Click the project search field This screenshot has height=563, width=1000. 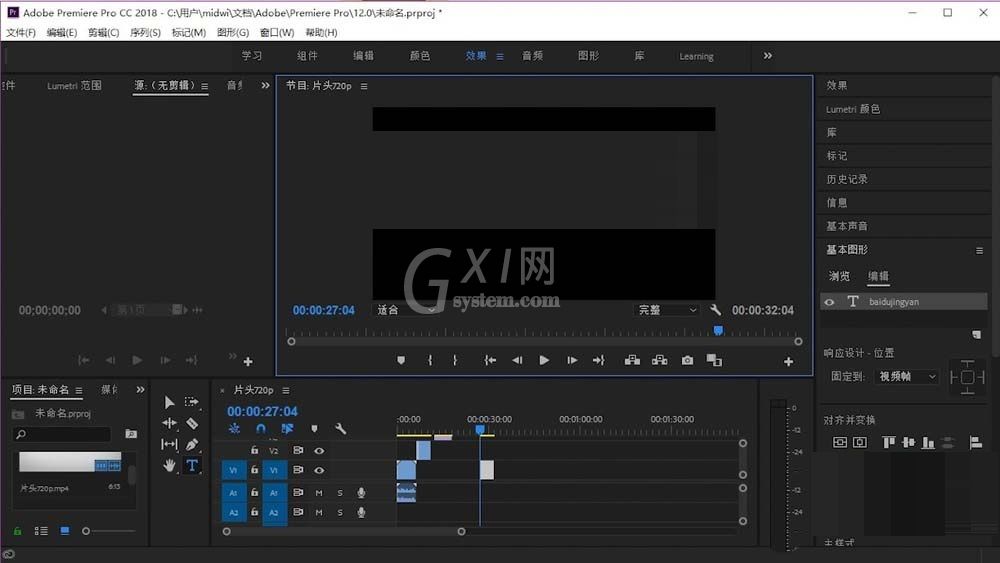tap(62, 434)
